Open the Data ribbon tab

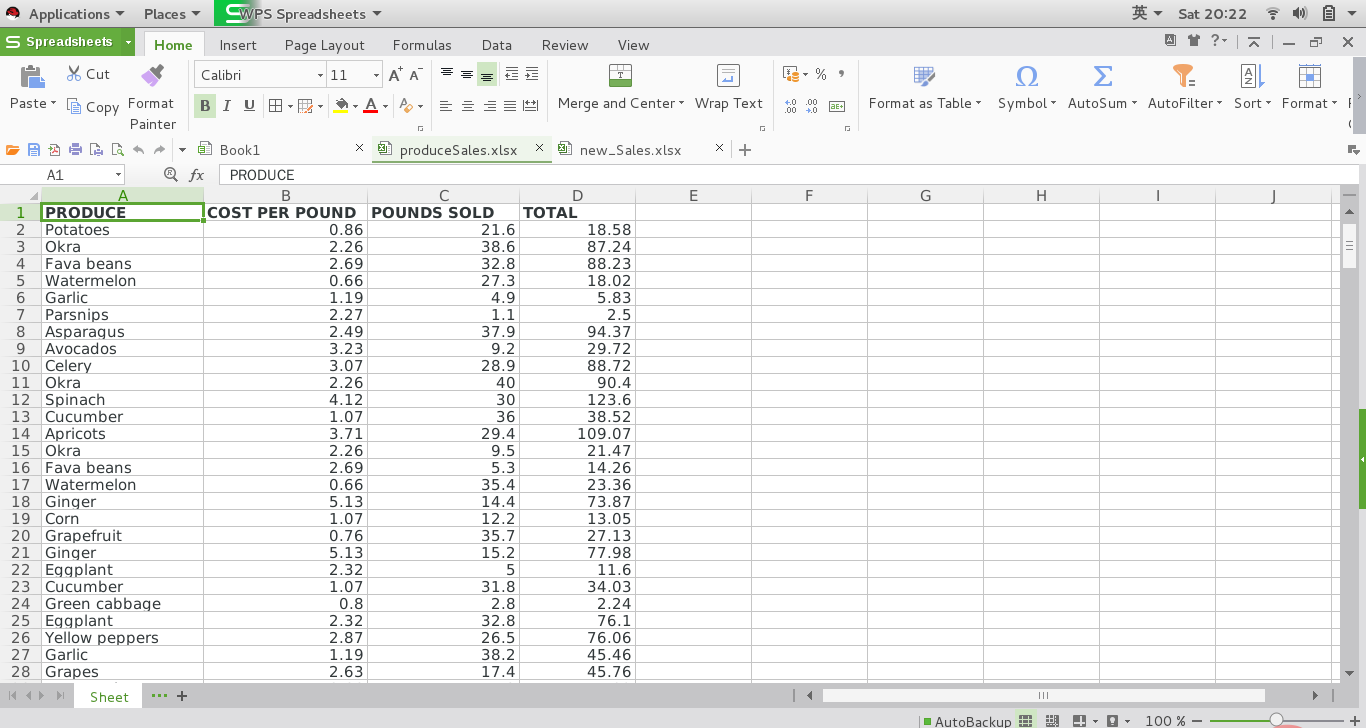tap(497, 45)
